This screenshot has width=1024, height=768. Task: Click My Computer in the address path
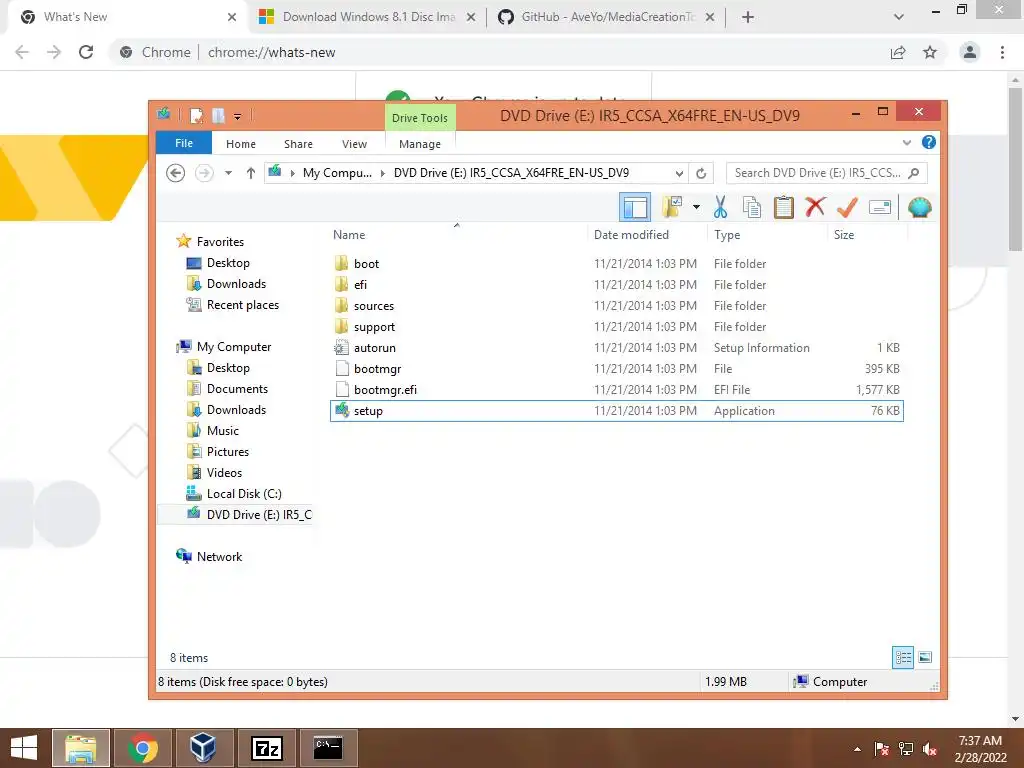(337, 173)
